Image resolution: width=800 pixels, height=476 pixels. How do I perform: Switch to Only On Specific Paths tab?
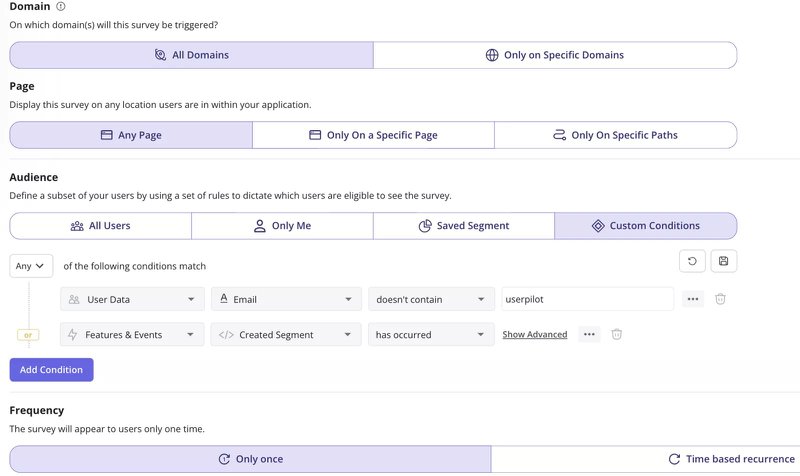pyautogui.click(x=615, y=135)
